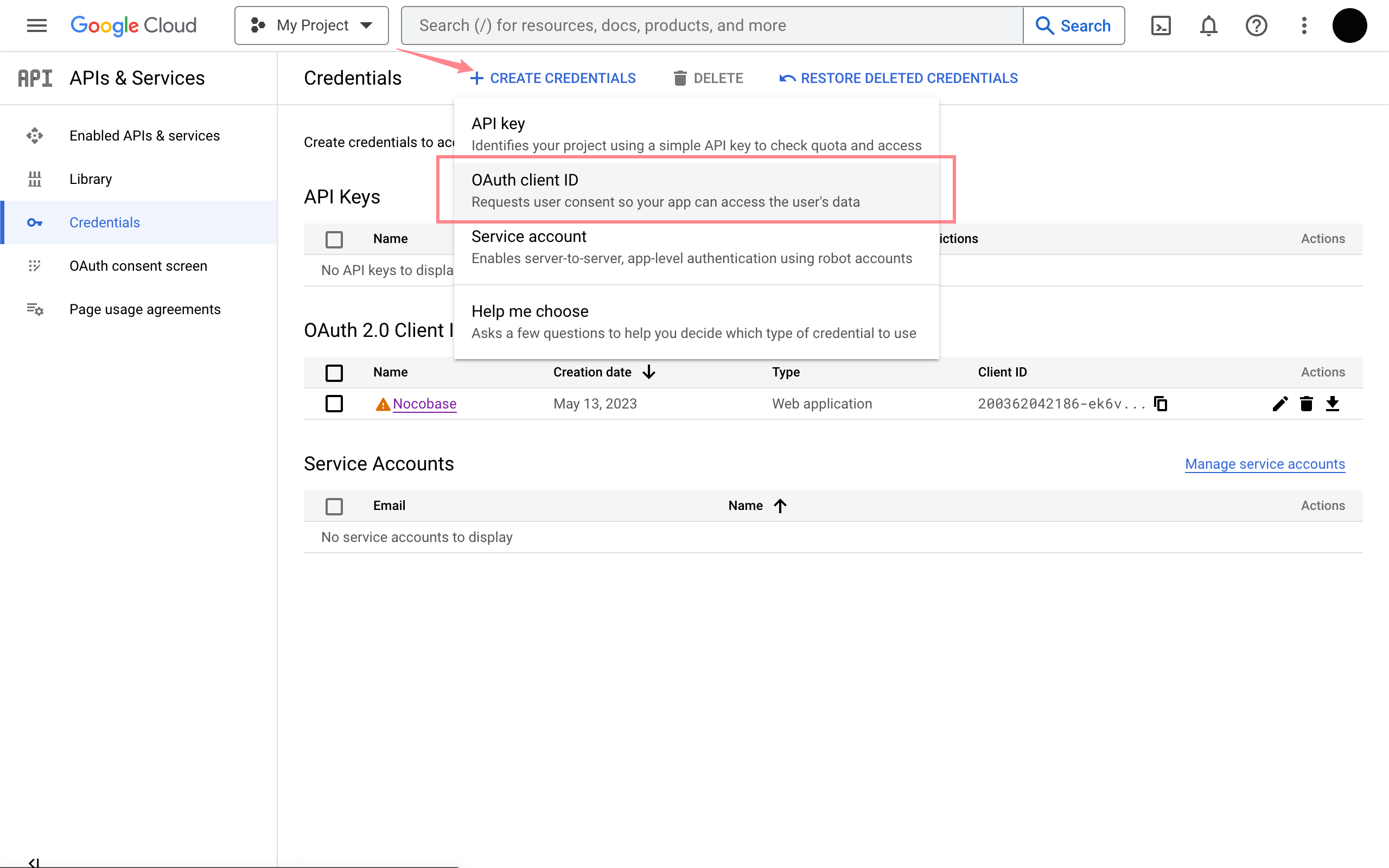Download the Nocobase OAuth client JSON
The width and height of the screenshot is (1389, 868).
[x=1332, y=404]
